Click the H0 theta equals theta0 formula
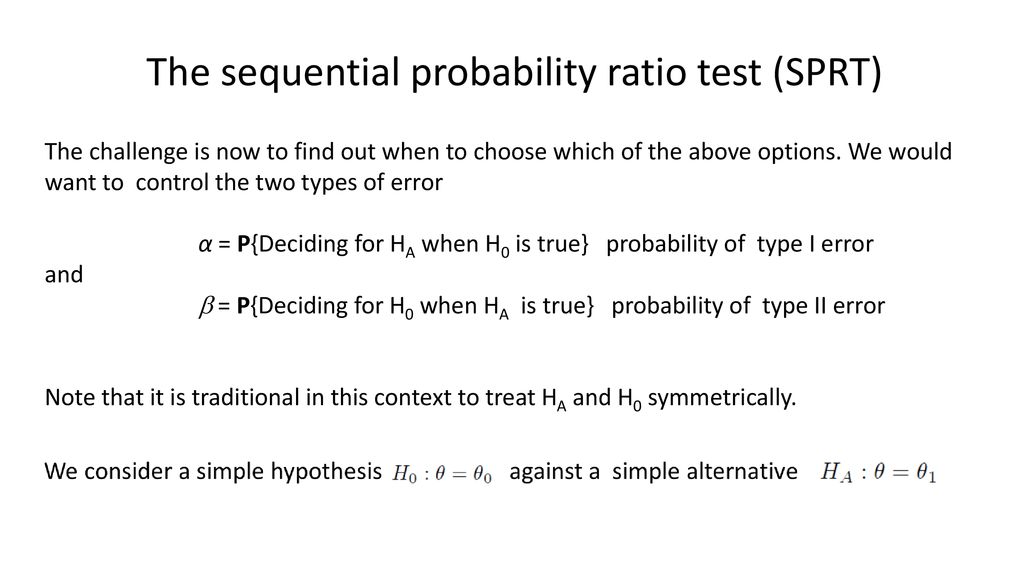 tap(442, 473)
